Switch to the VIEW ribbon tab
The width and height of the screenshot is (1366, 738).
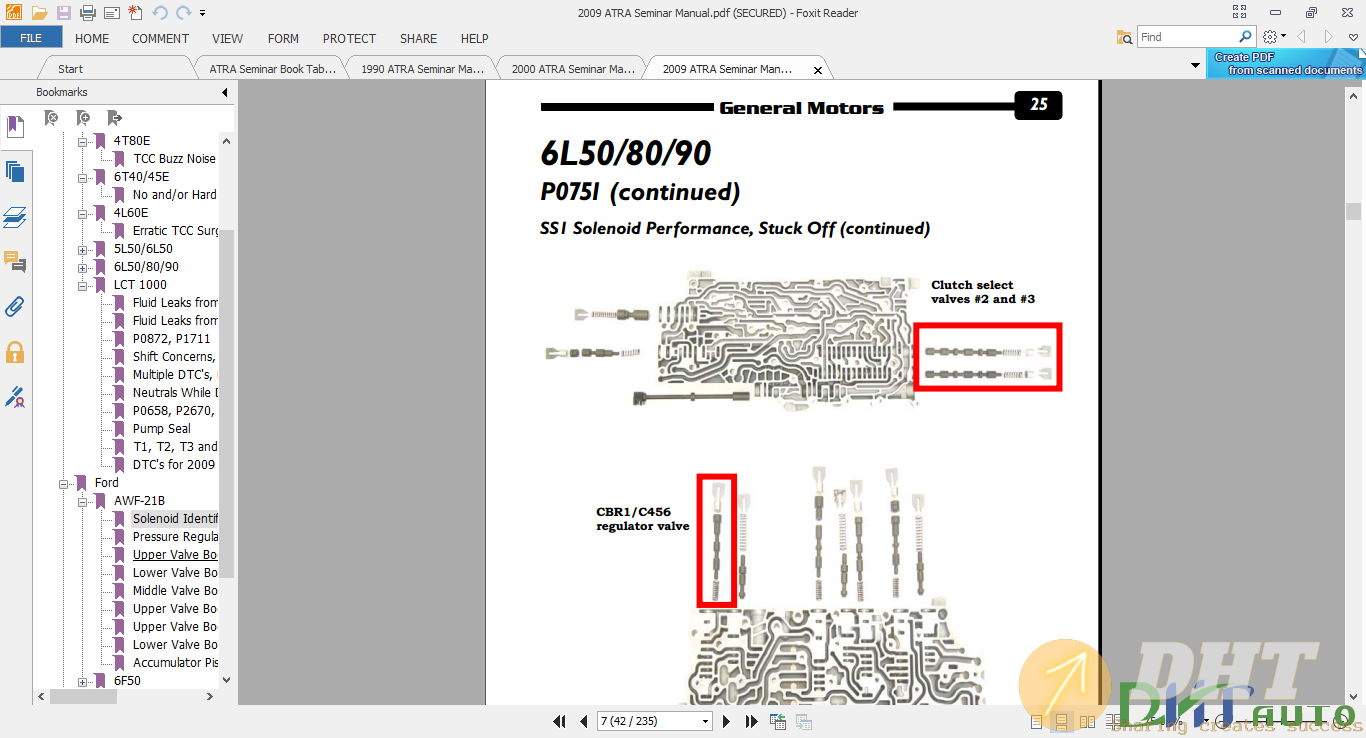tap(228, 38)
